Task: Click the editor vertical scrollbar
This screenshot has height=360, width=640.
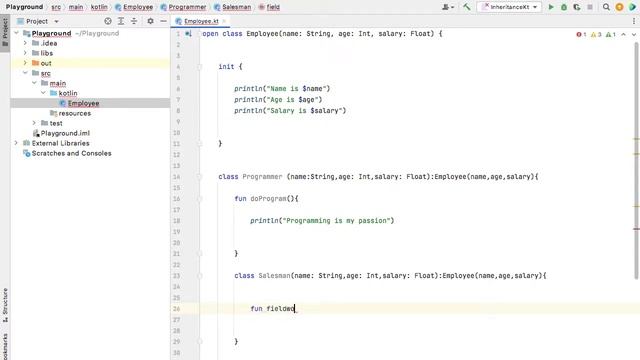Action: 636,161
